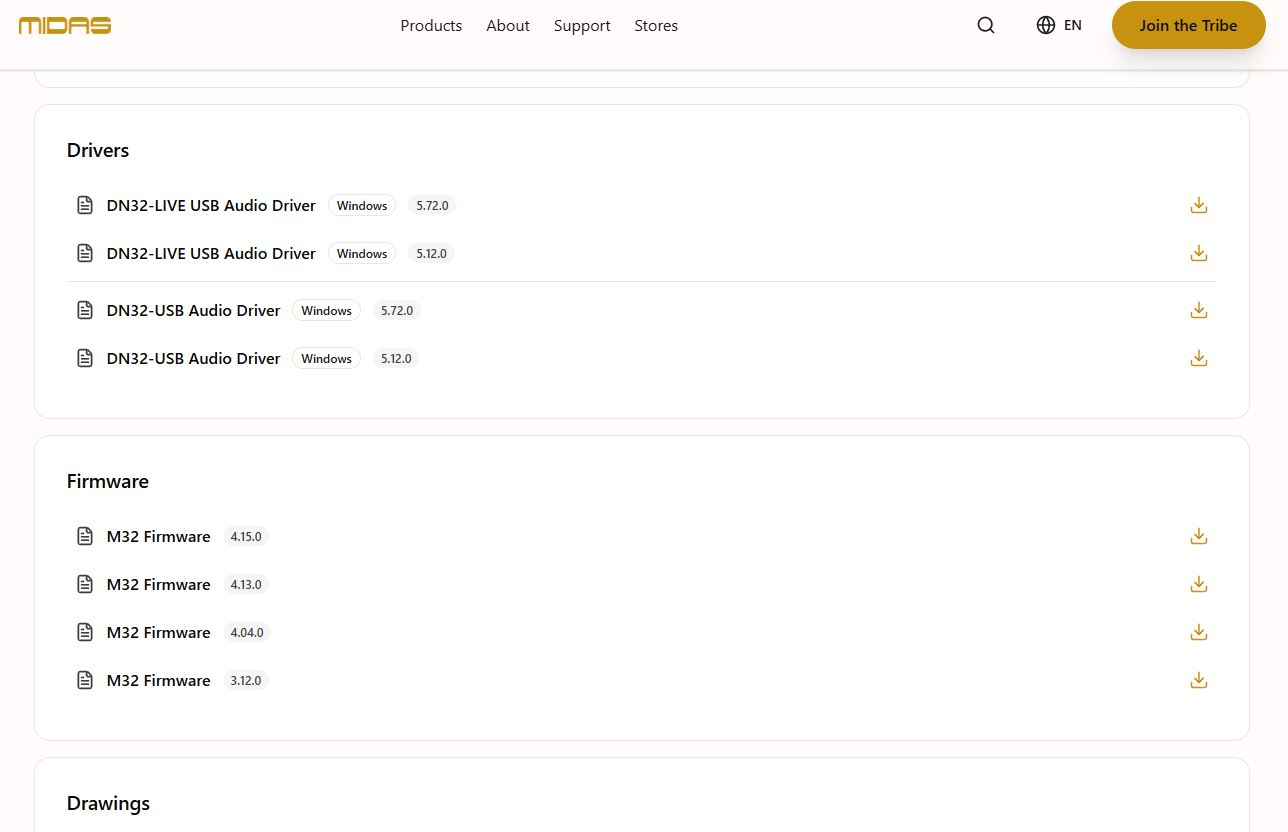1288x832 pixels.
Task: Click the Drawings section heading
Action: click(x=108, y=803)
